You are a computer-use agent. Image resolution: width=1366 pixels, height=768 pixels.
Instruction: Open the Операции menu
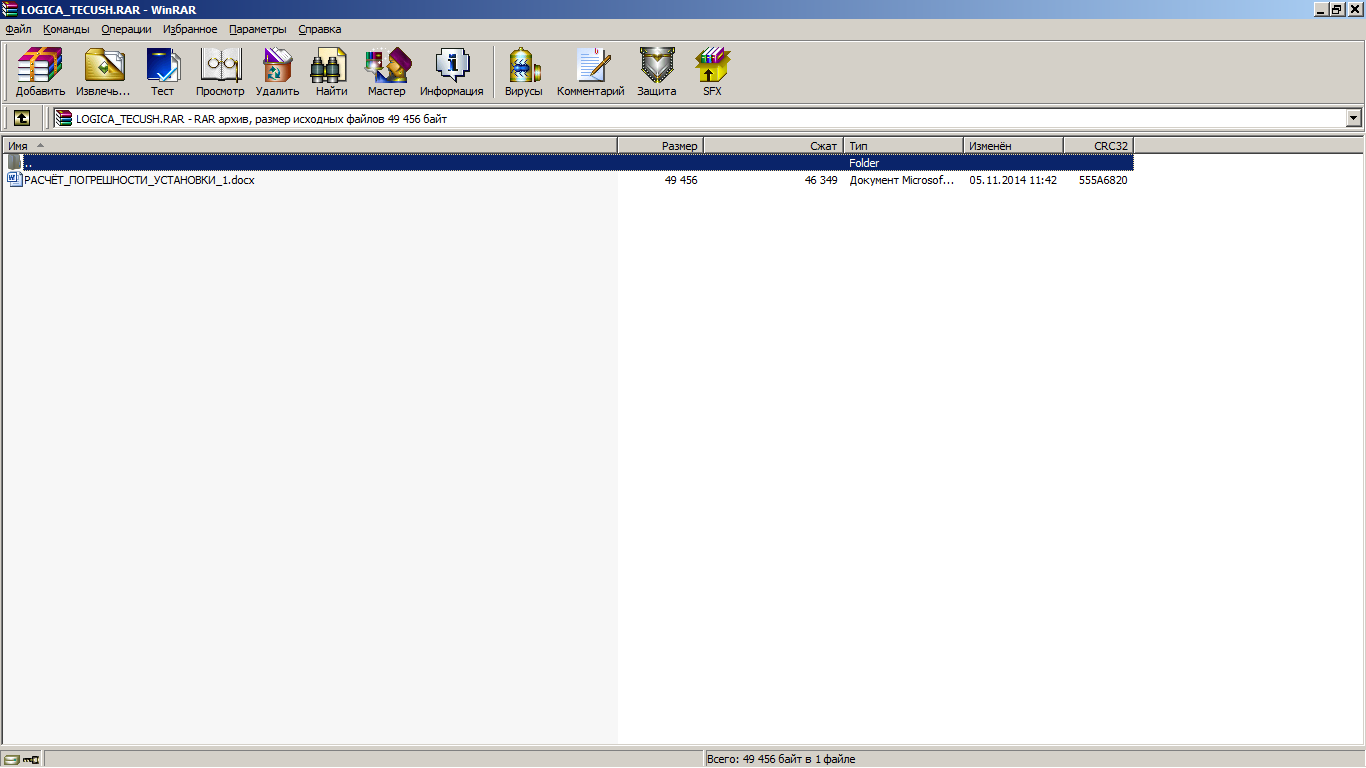[126, 29]
